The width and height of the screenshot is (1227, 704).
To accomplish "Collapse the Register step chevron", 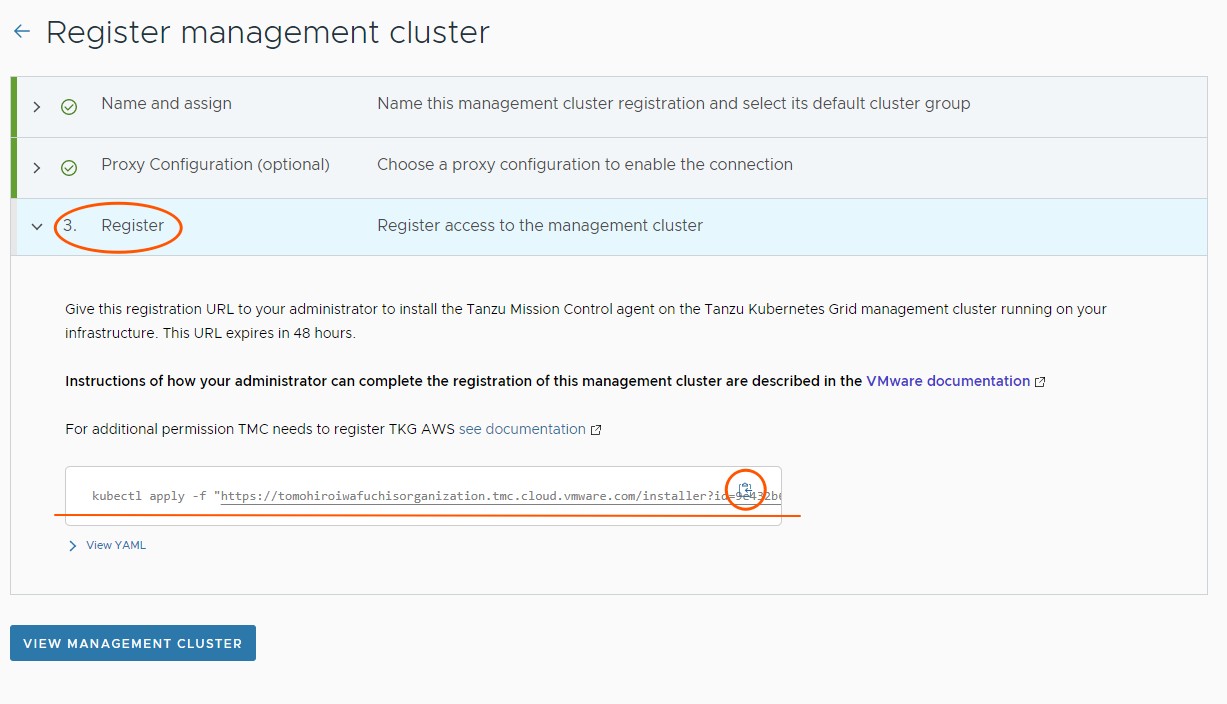I will pos(37,227).
